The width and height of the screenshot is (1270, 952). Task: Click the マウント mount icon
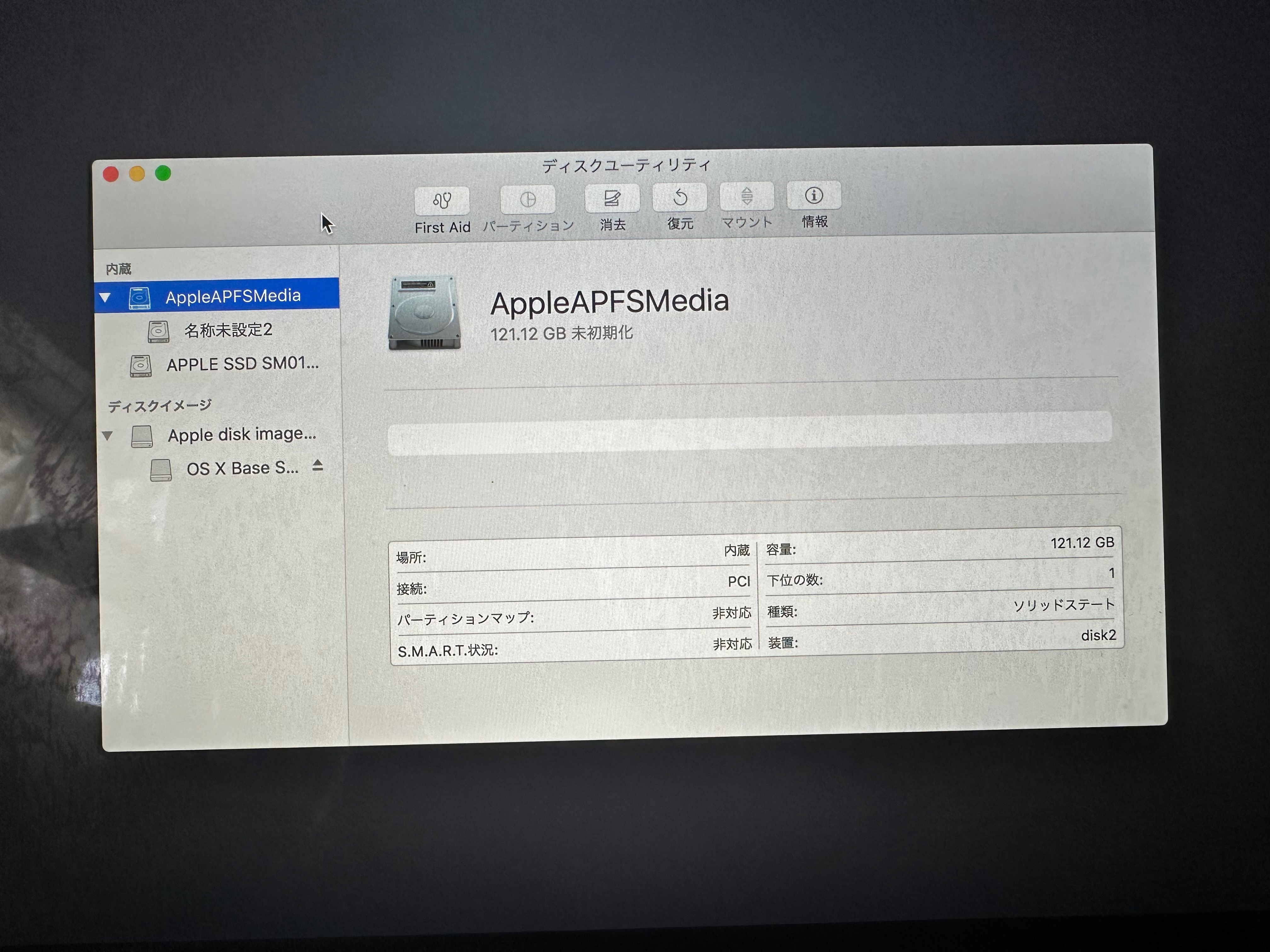747,196
